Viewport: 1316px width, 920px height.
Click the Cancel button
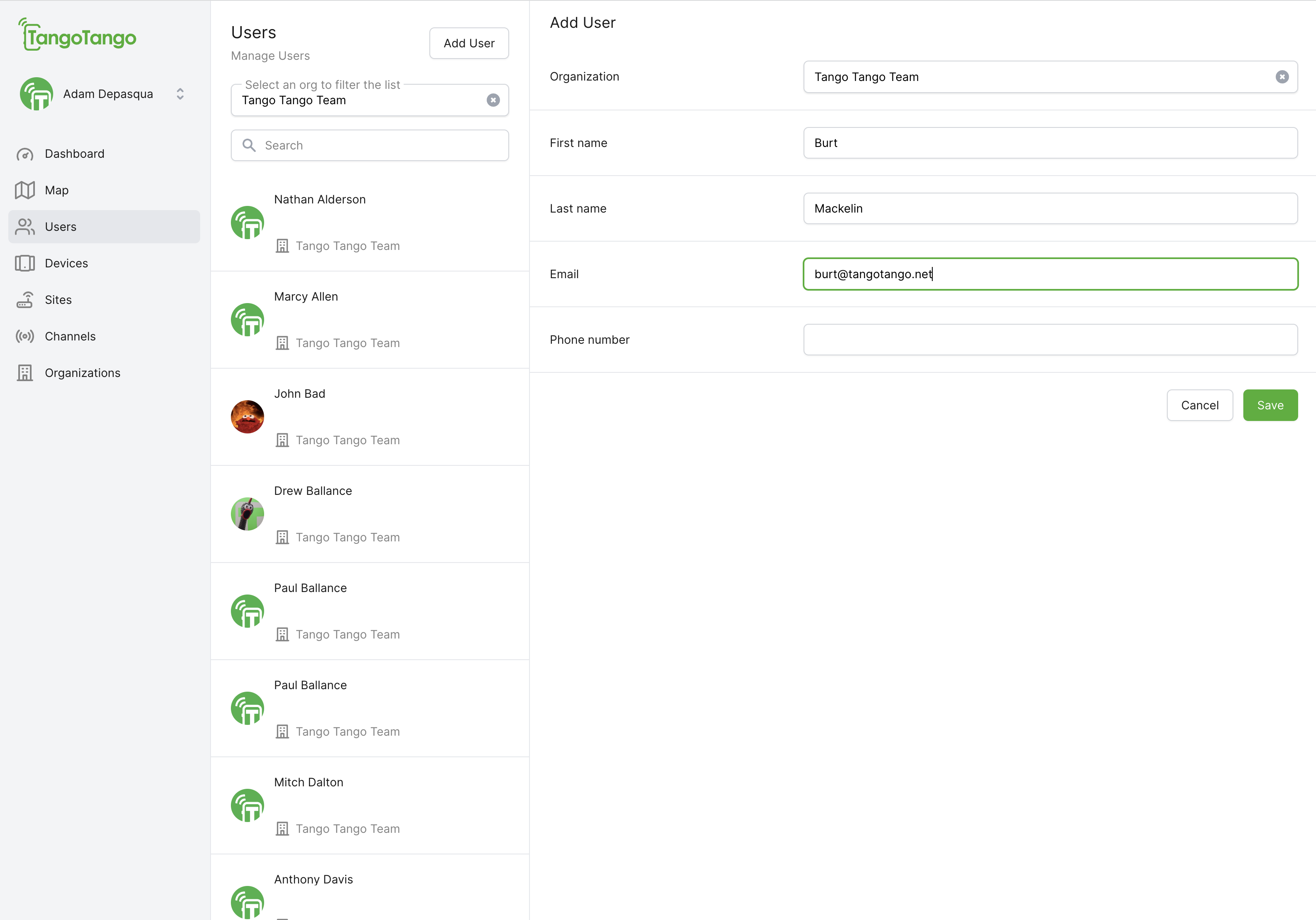[x=1199, y=405]
